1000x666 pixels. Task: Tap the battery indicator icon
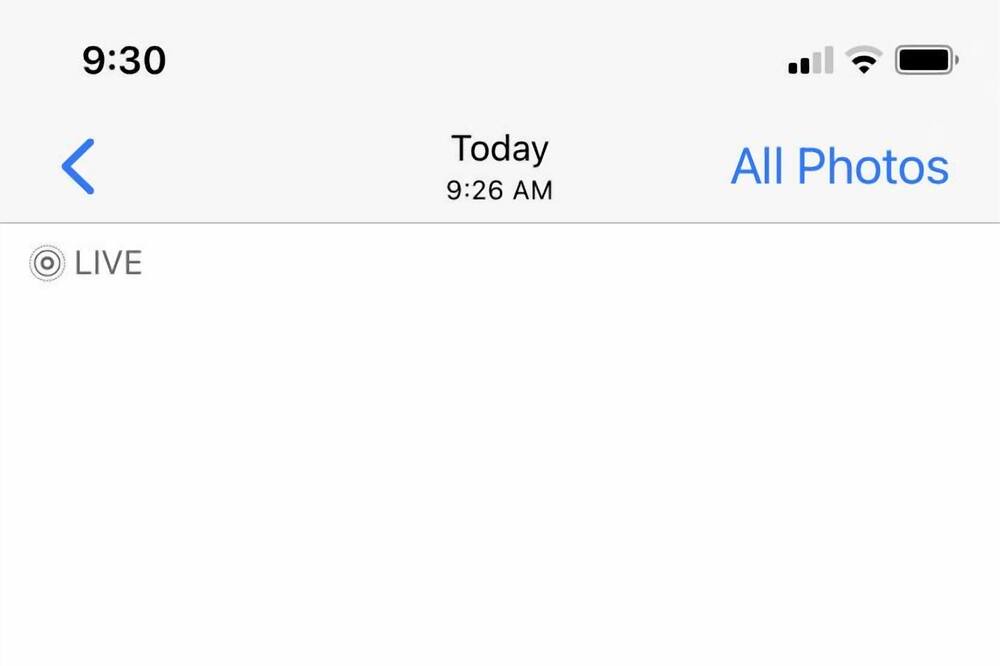[927, 60]
